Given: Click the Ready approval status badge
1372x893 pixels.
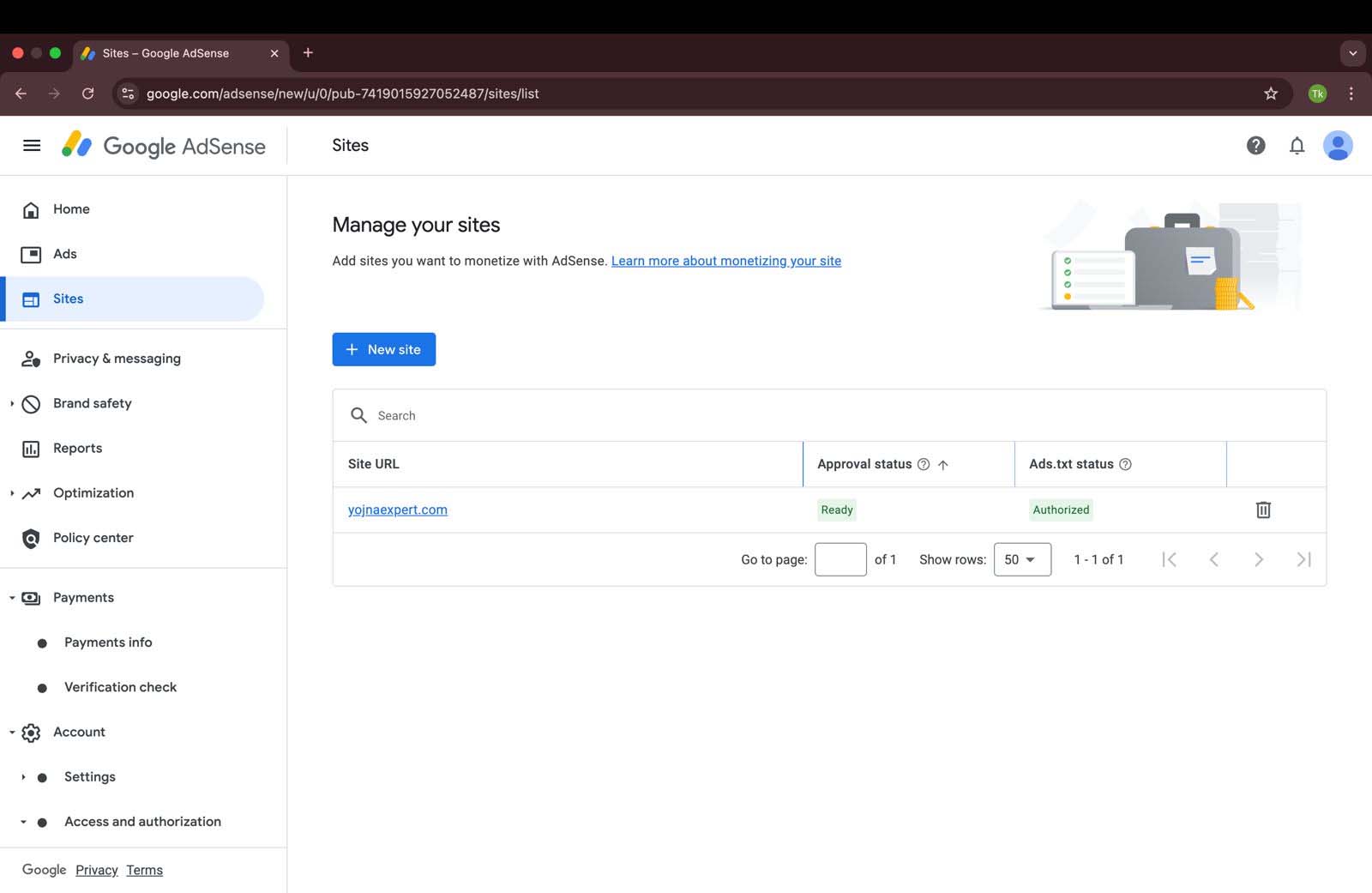Looking at the screenshot, I should pyautogui.click(x=837, y=510).
